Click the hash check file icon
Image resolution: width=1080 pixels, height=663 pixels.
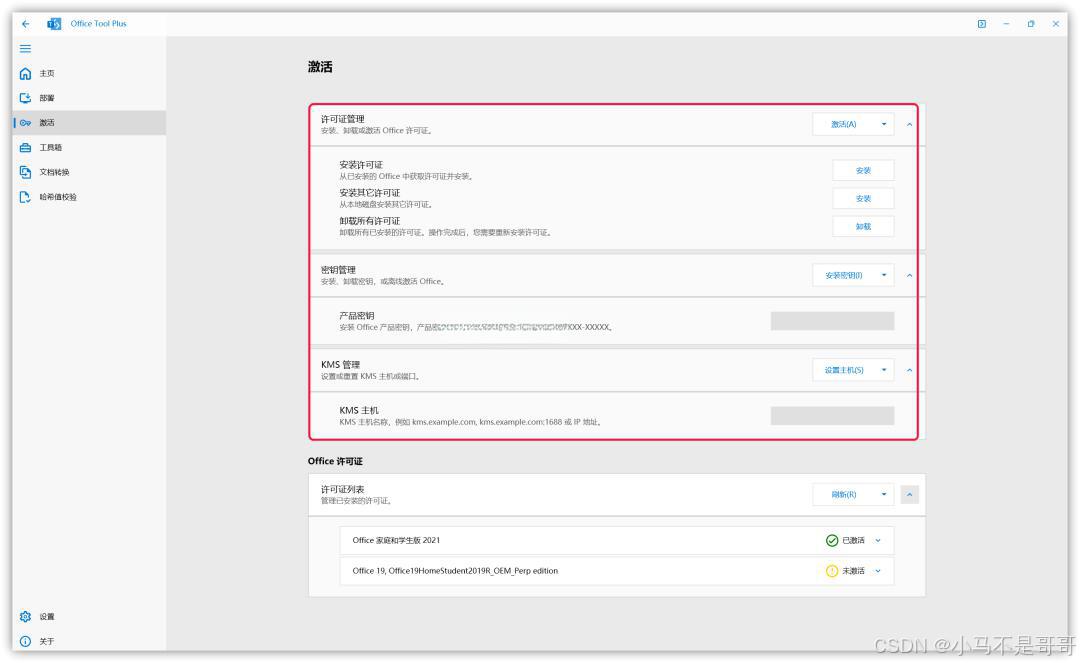point(25,197)
